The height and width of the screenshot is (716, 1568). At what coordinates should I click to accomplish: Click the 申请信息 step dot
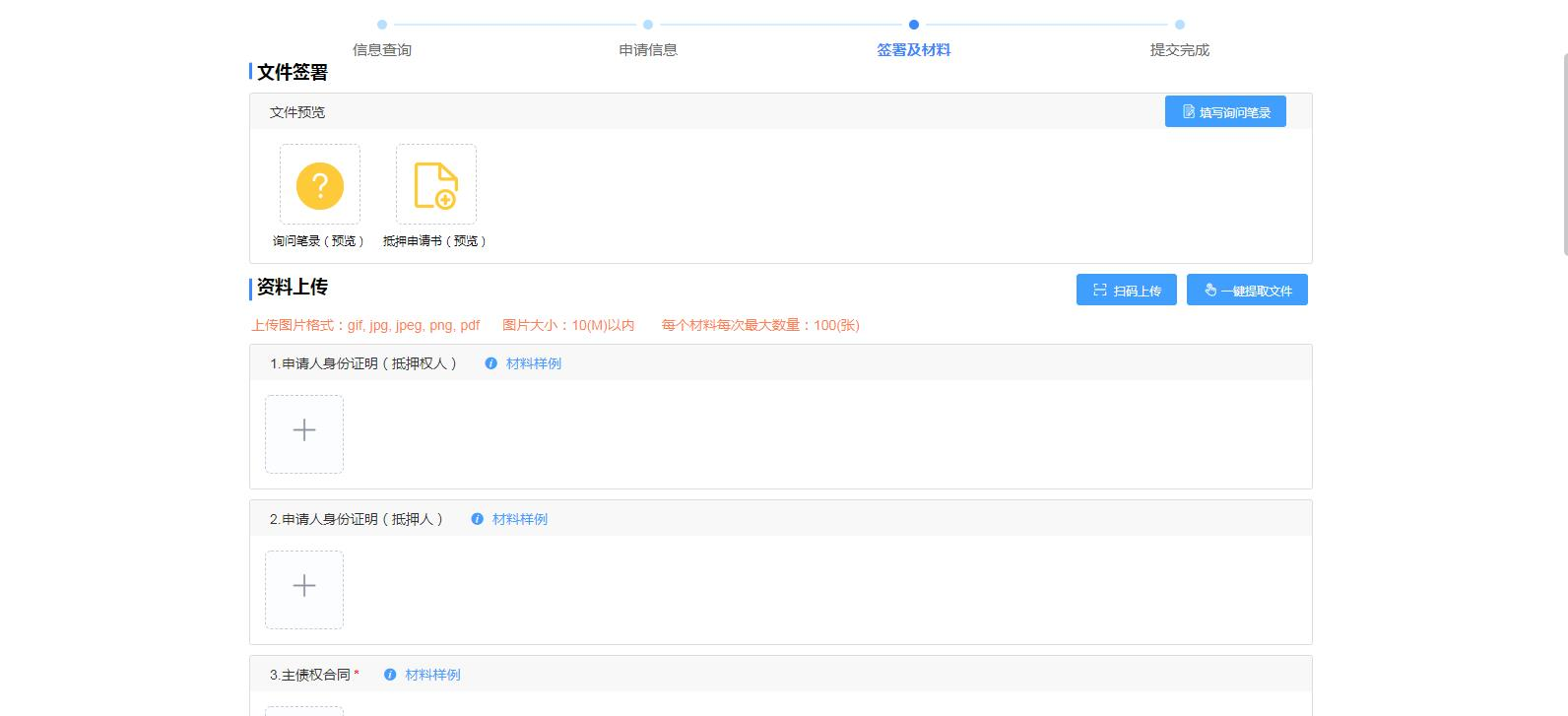click(x=648, y=25)
